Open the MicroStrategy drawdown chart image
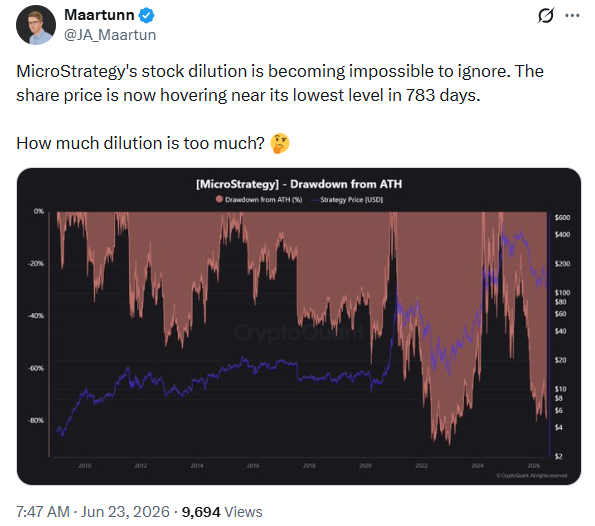The image size is (595, 526). tap(299, 326)
